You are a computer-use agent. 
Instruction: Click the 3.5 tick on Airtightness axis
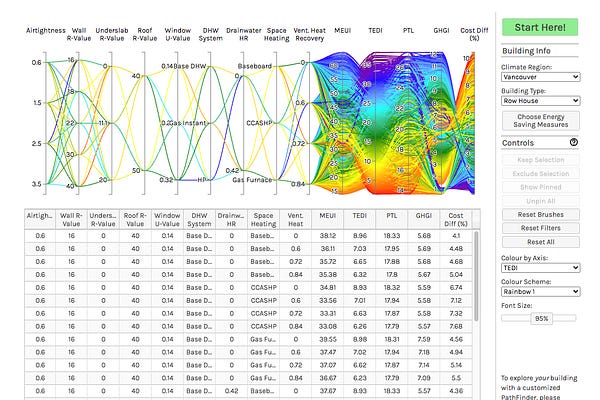tap(37, 184)
